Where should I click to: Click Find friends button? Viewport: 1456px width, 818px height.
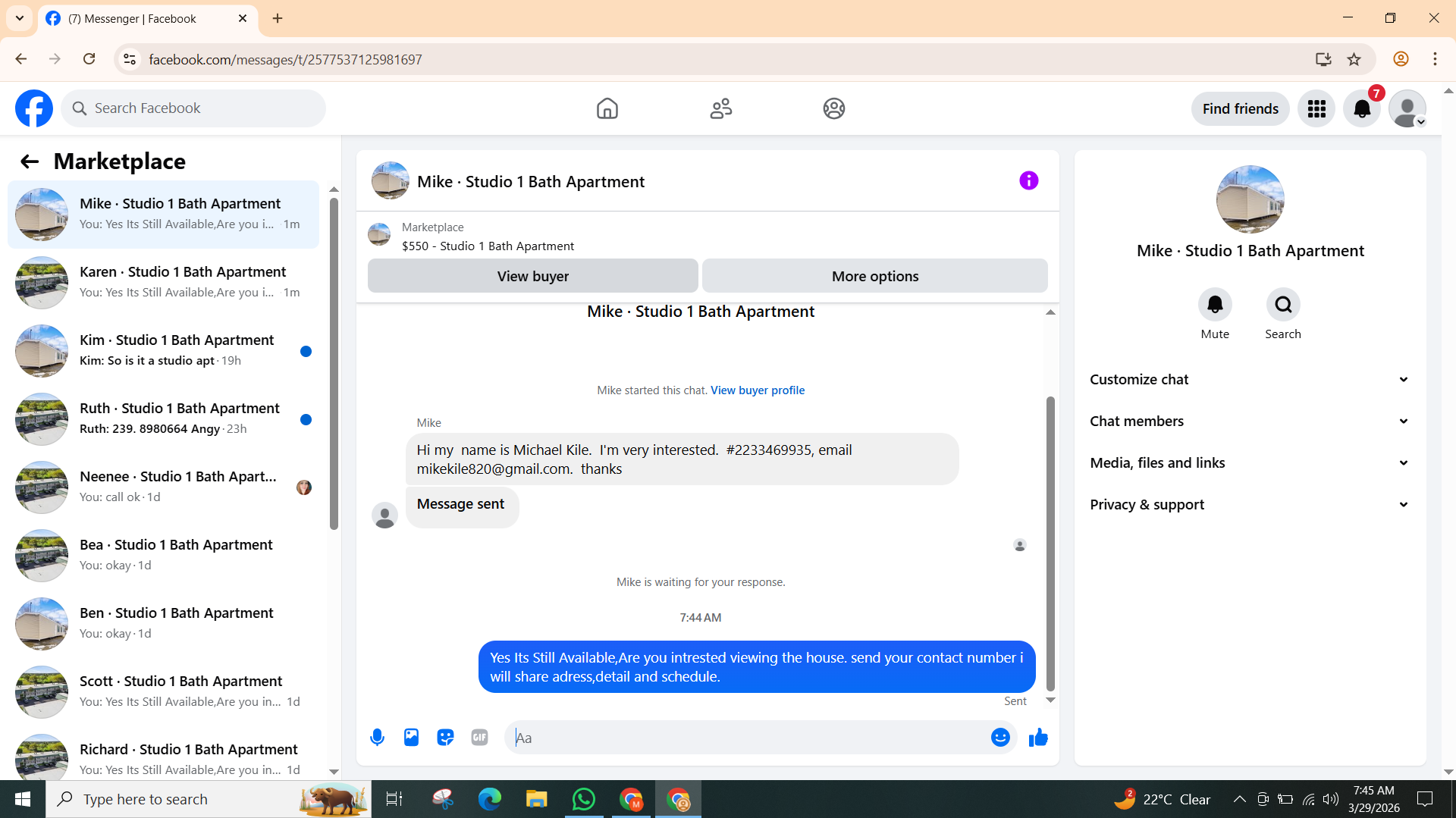pyautogui.click(x=1241, y=108)
